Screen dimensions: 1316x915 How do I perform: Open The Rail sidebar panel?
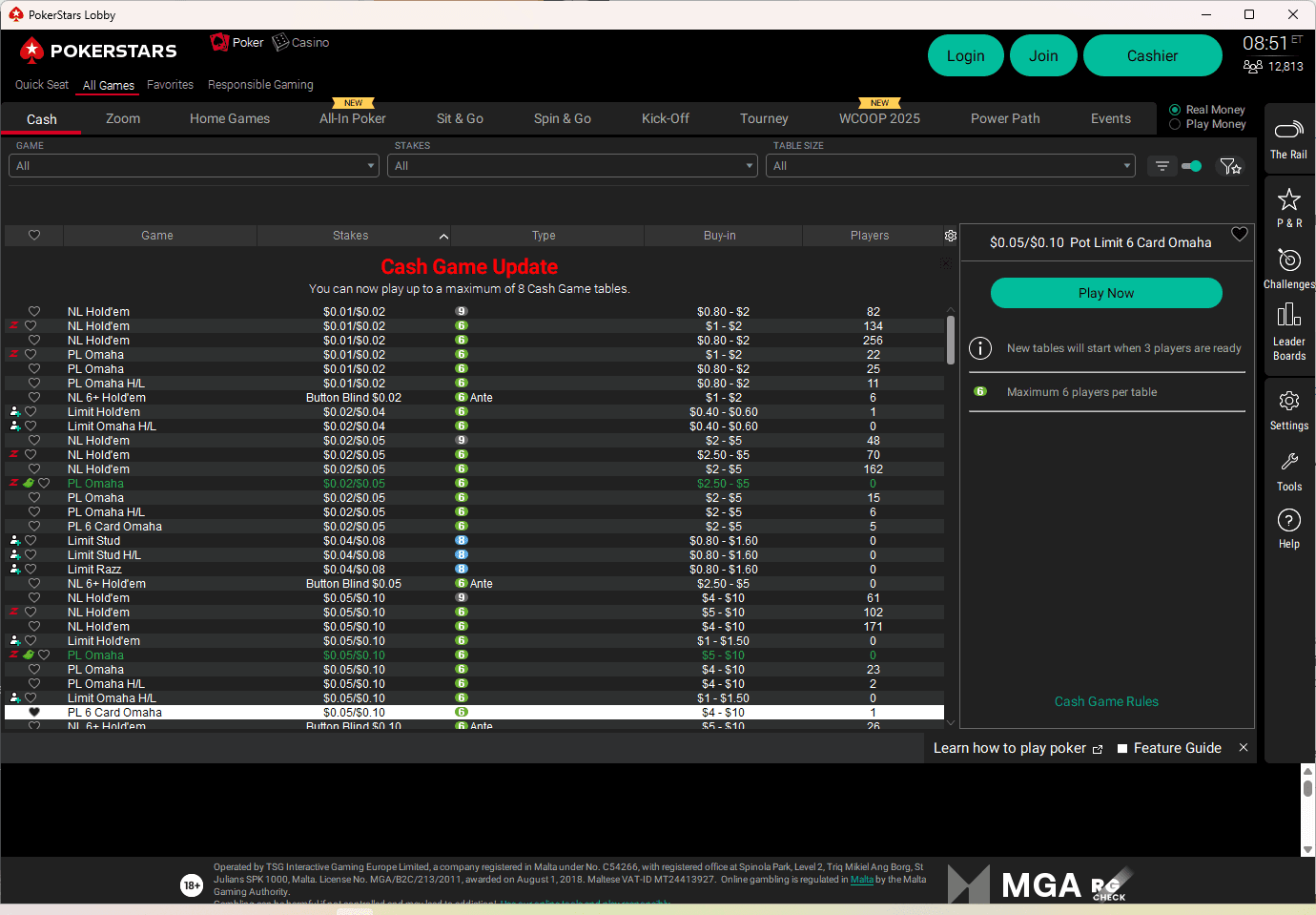[1288, 138]
